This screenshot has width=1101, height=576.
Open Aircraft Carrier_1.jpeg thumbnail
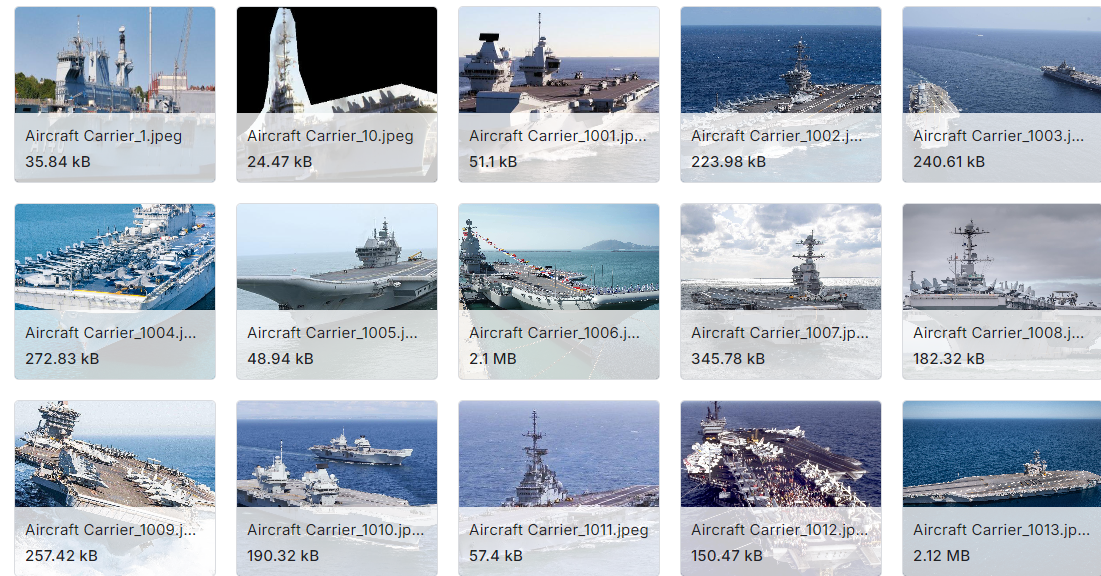115,95
